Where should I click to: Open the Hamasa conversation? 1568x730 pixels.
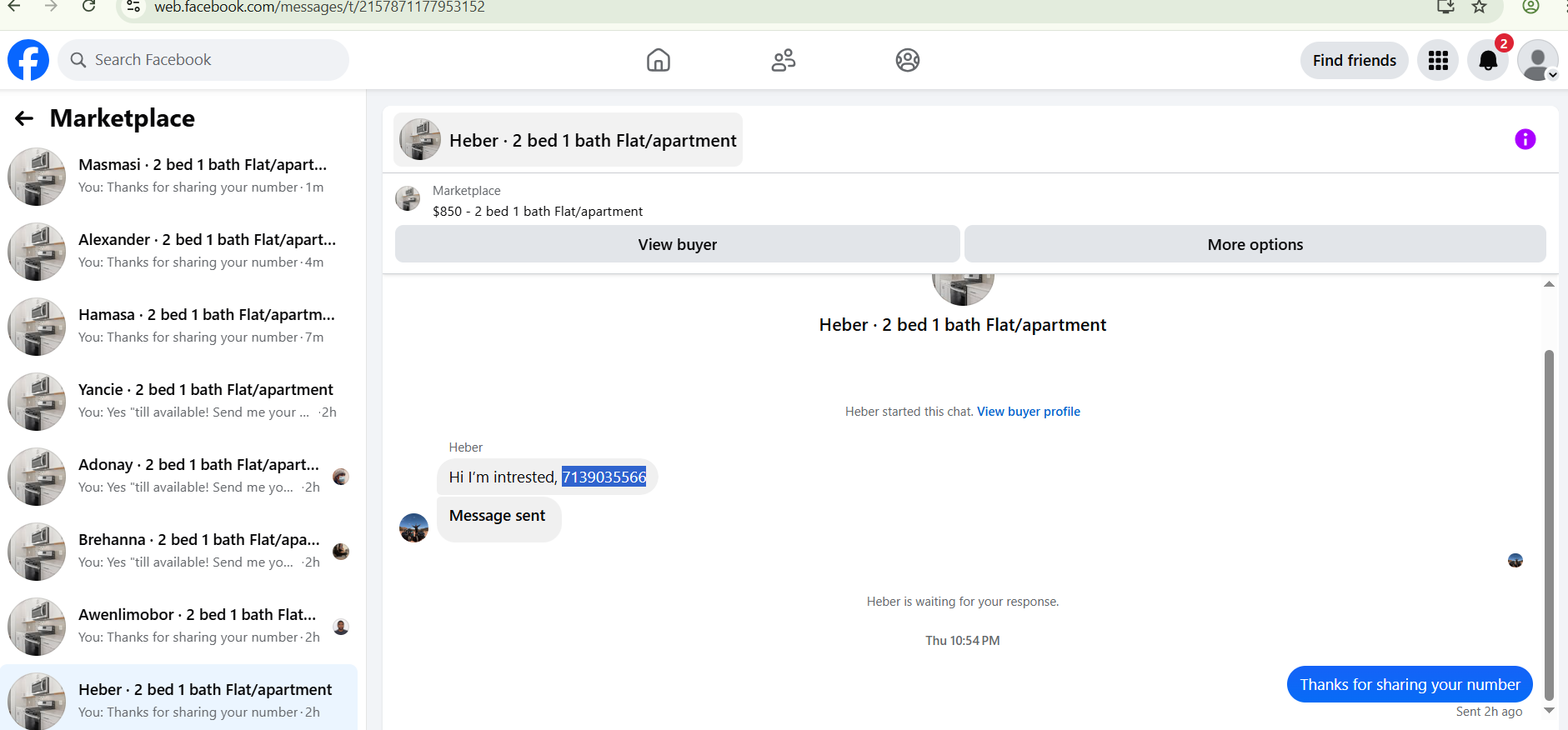(x=179, y=327)
